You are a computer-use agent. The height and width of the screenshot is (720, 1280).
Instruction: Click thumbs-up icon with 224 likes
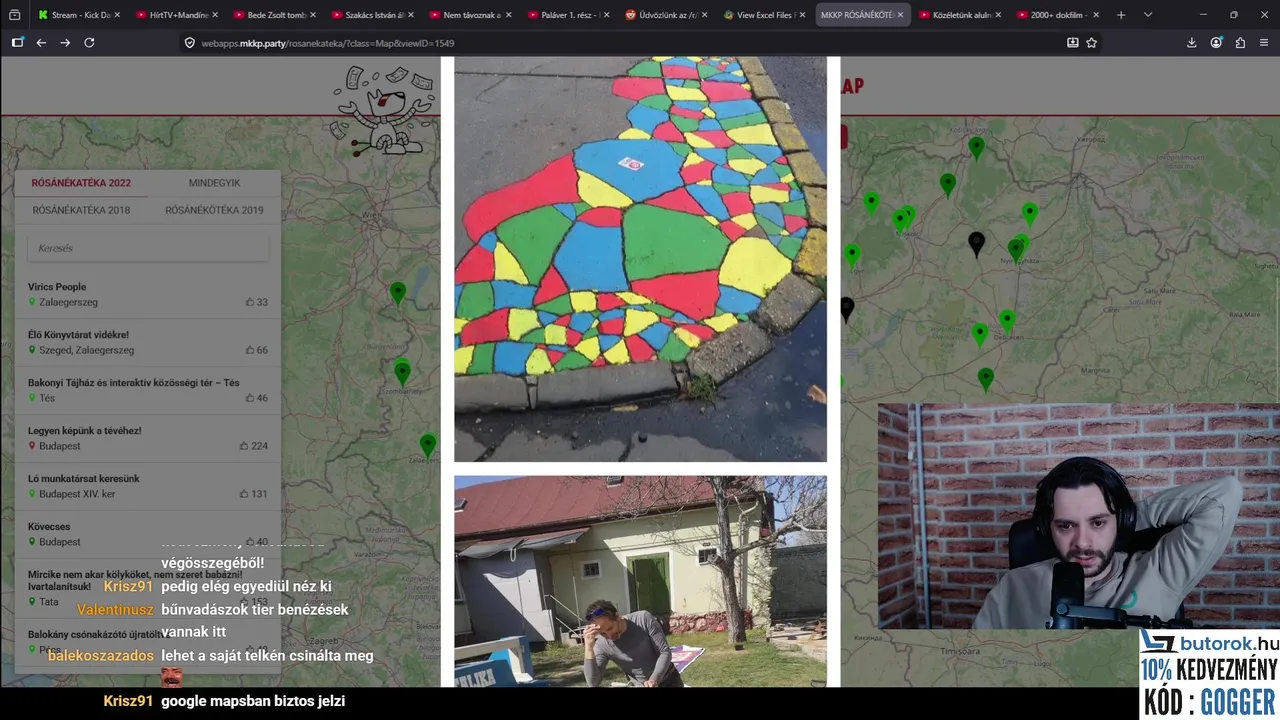(x=244, y=446)
